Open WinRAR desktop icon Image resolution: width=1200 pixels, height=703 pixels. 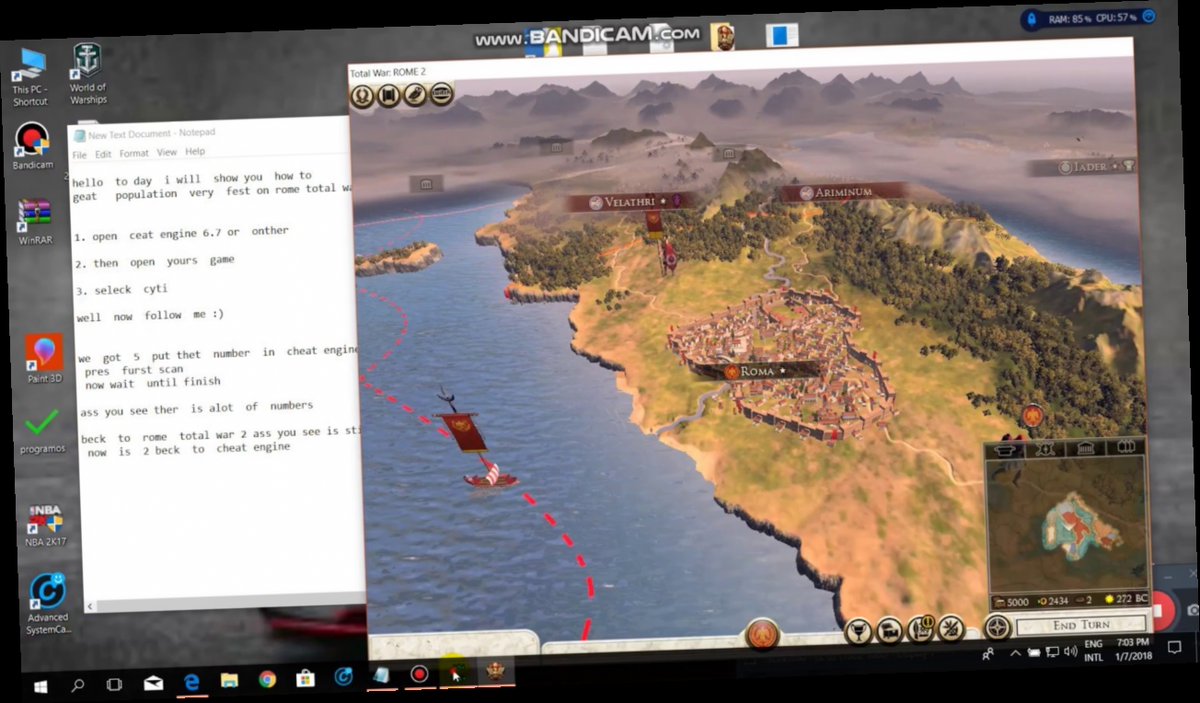pos(36,222)
